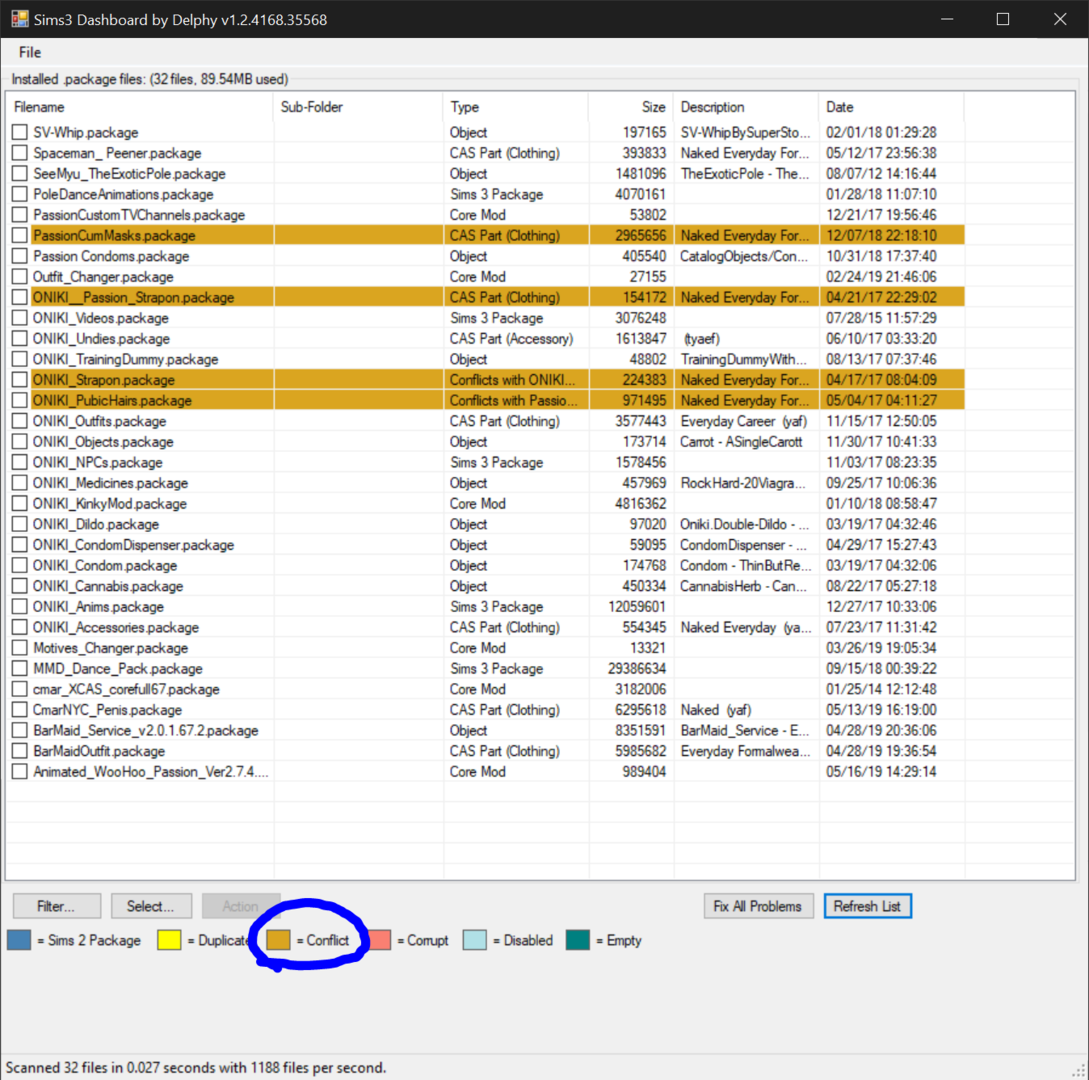This screenshot has height=1080, width=1089.
Task: Select the PassionCustomTVChannels.package filename
Action: click(x=139, y=215)
